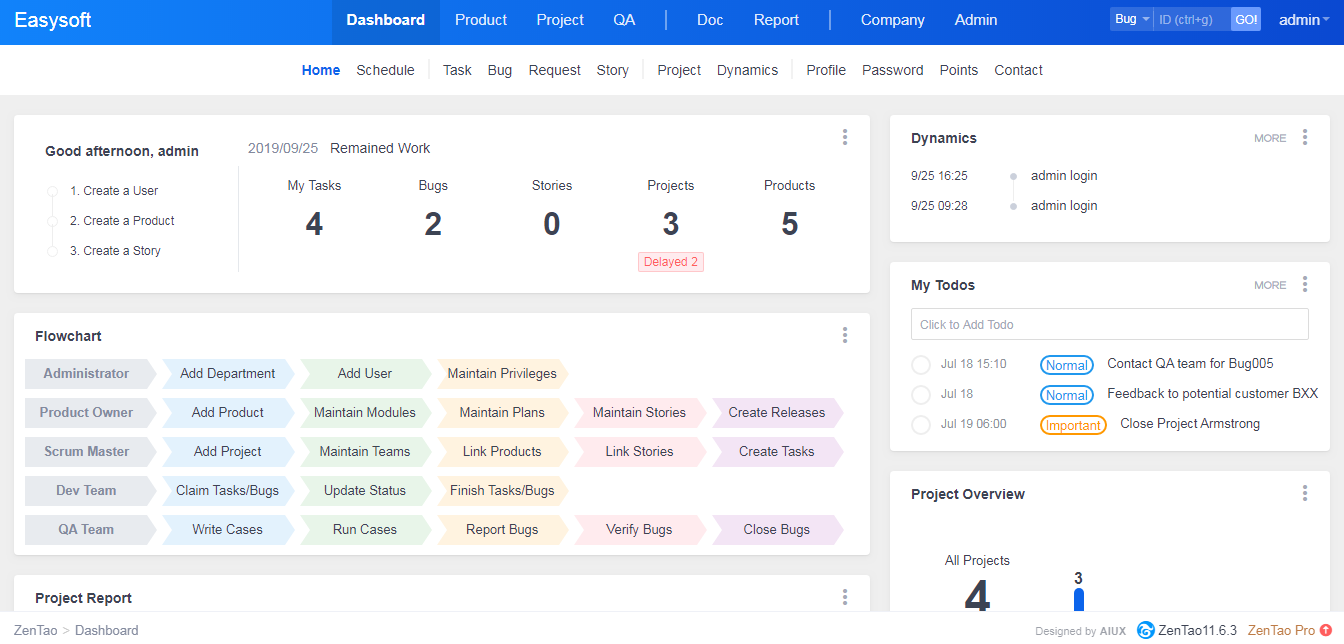
Task: Check off 'Feedback to potential customer BXX' todo
Action: pyautogui.click(x=921, y=395)
